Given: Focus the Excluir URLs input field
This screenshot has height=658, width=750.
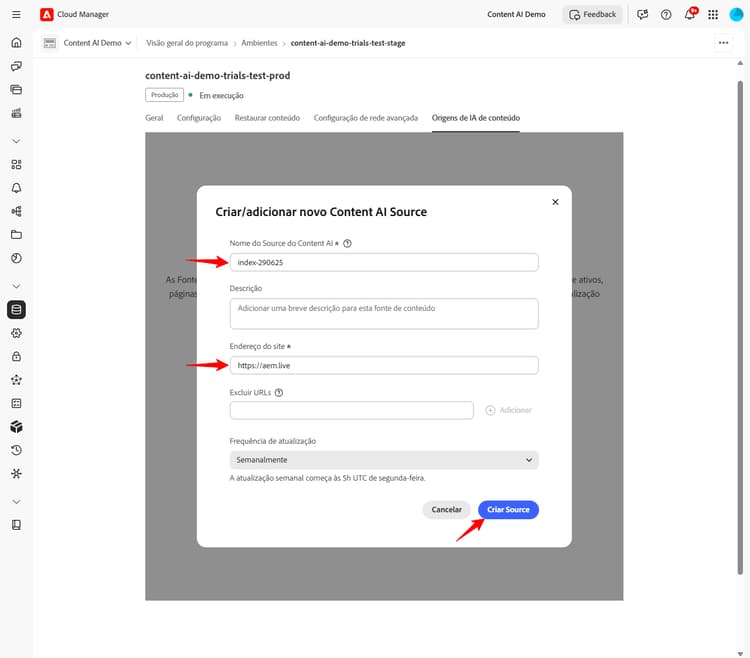Looking at the screenshot, I should [352, 410].
